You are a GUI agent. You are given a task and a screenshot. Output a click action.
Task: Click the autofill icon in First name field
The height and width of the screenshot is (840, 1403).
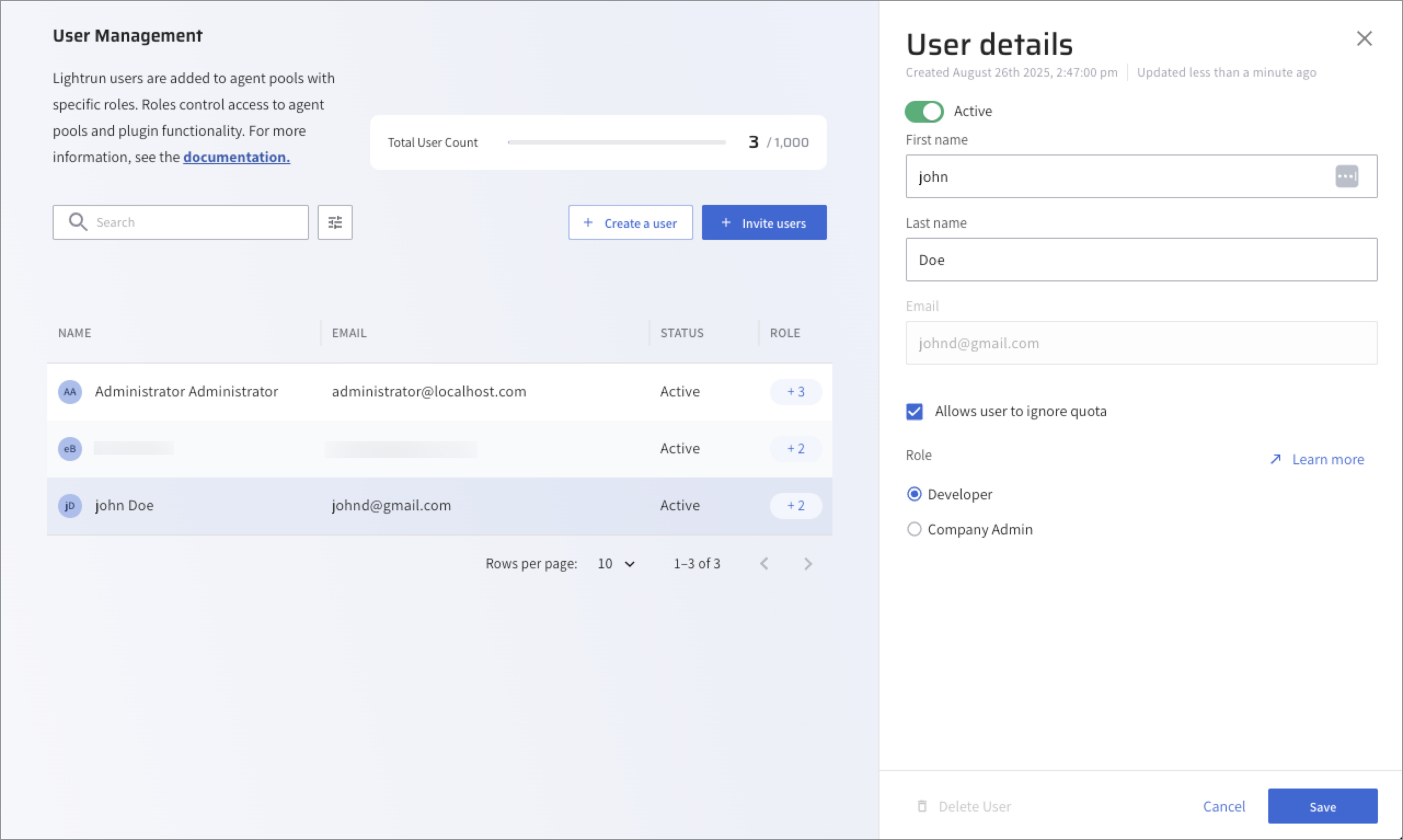pos(1347,176)
